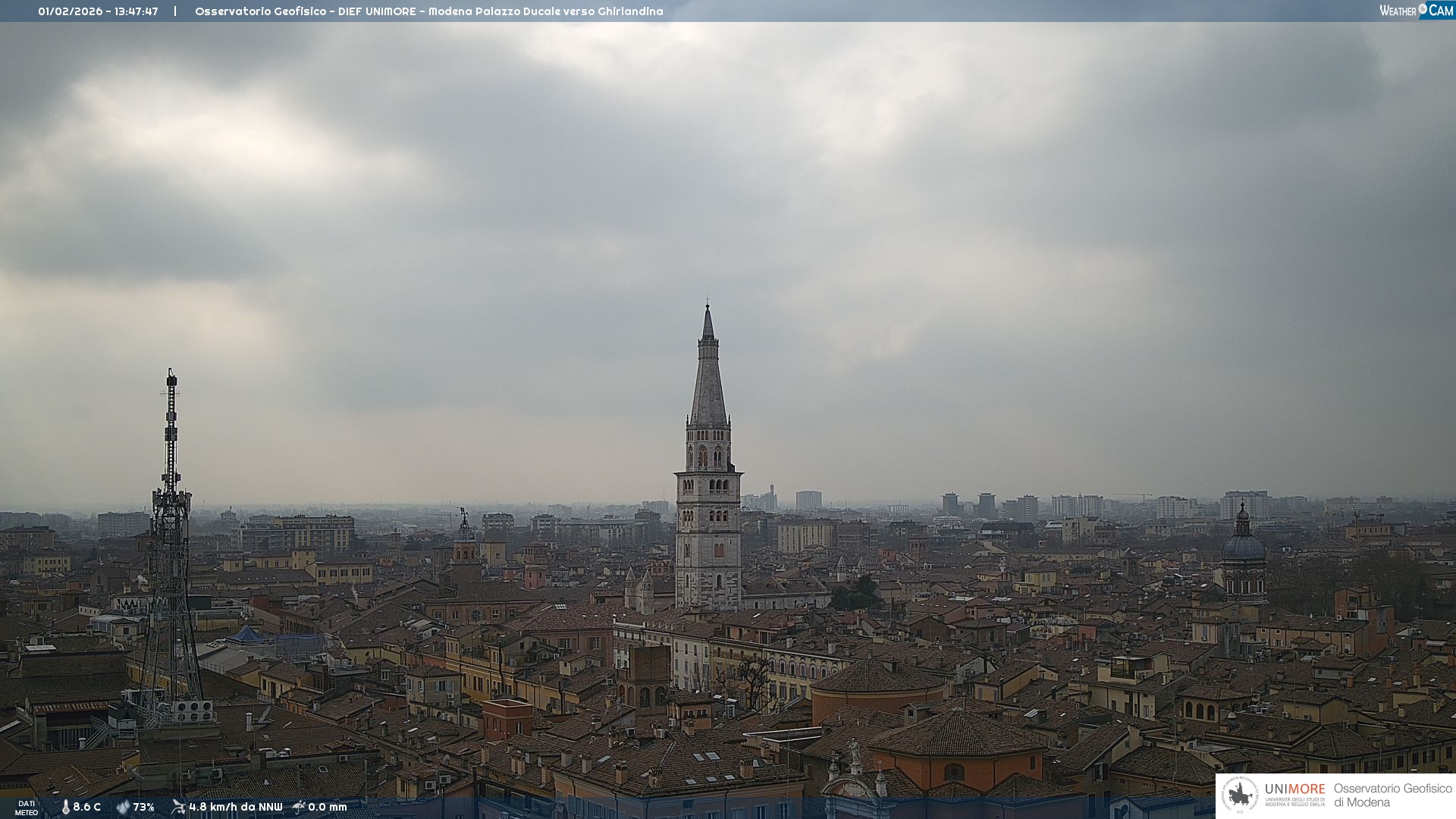The image size is (1456, 819).
Task: Click the humidity water drops icon
Action: [123, 807]
